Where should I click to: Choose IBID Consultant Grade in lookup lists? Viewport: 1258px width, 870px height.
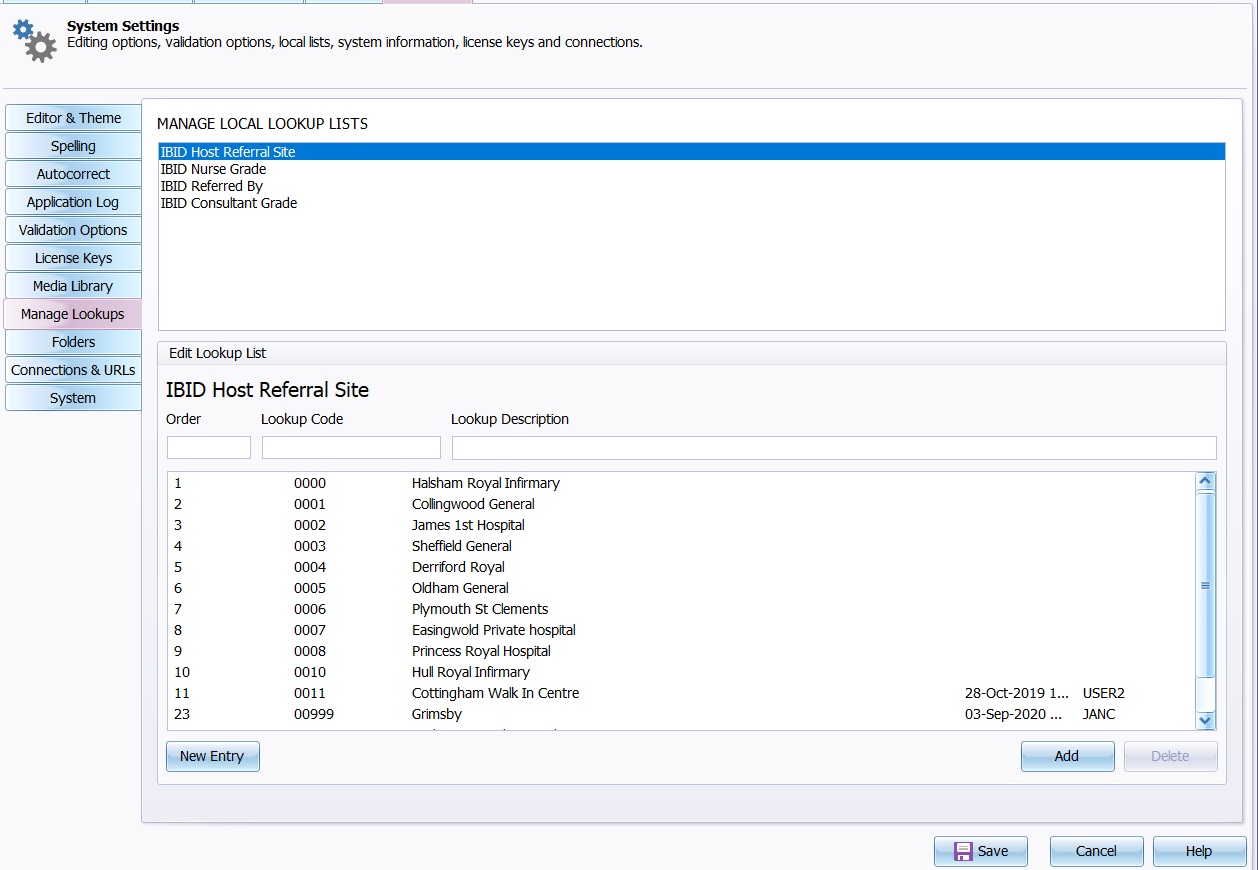pos(228,203)
